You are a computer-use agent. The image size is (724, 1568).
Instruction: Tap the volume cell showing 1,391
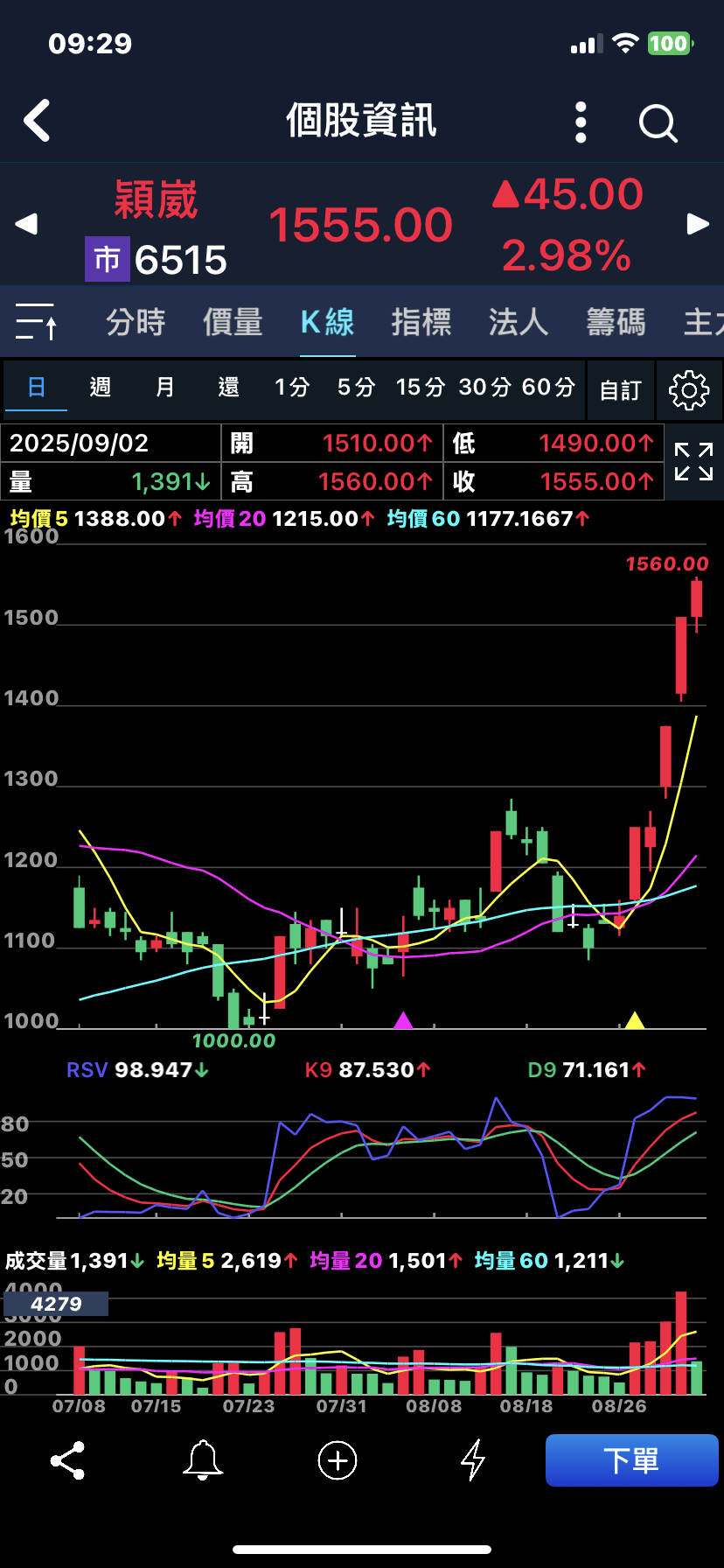pyautogui.click(x=110, y=481)
